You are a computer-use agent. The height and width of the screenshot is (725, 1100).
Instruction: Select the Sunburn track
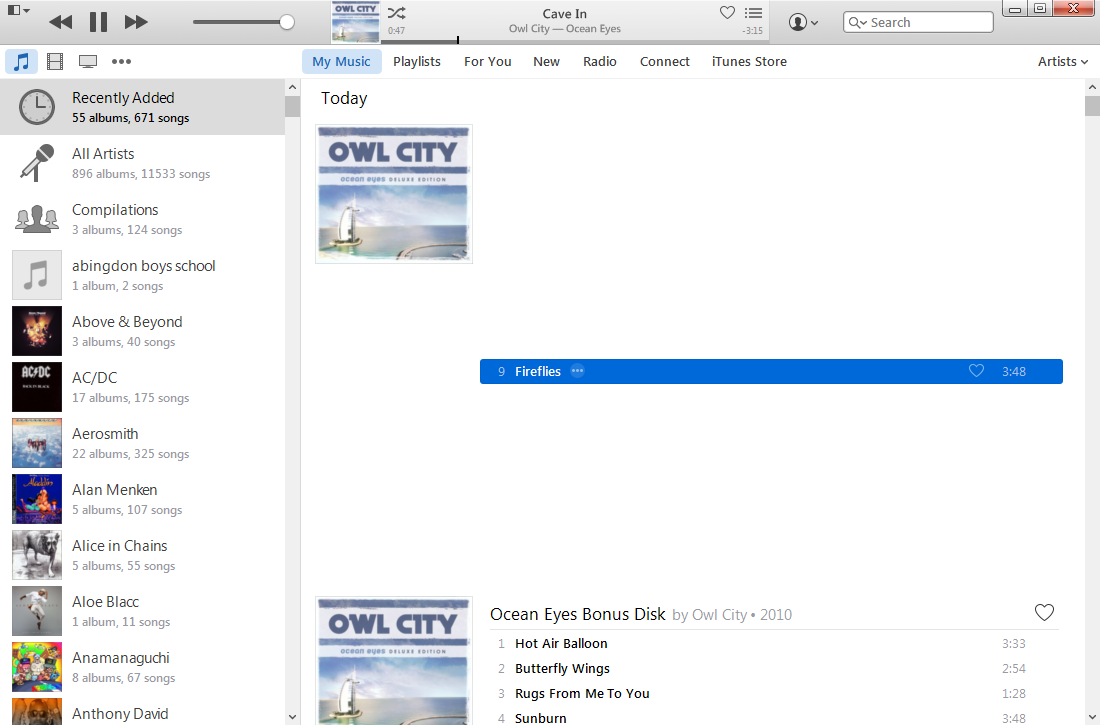(771, 717)
